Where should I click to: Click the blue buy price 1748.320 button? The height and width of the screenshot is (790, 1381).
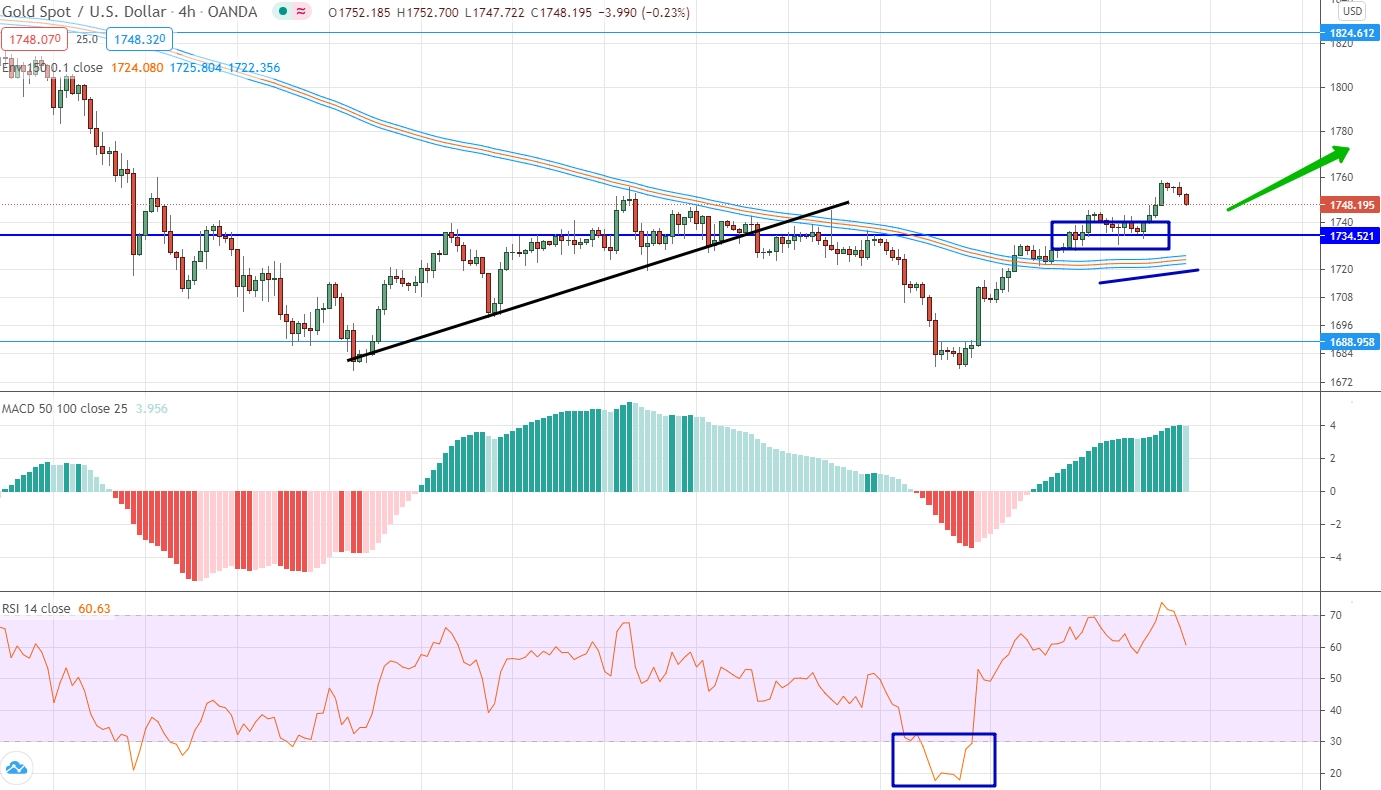141,39
